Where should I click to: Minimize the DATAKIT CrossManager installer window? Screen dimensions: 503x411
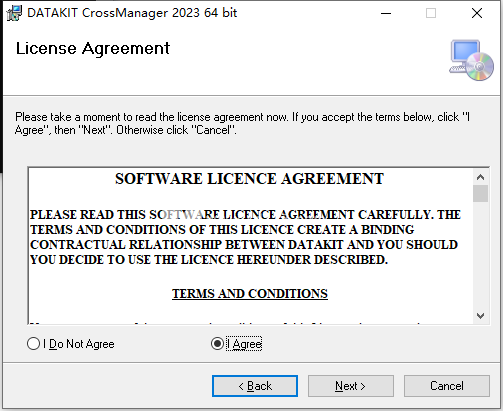click(386, 13)
